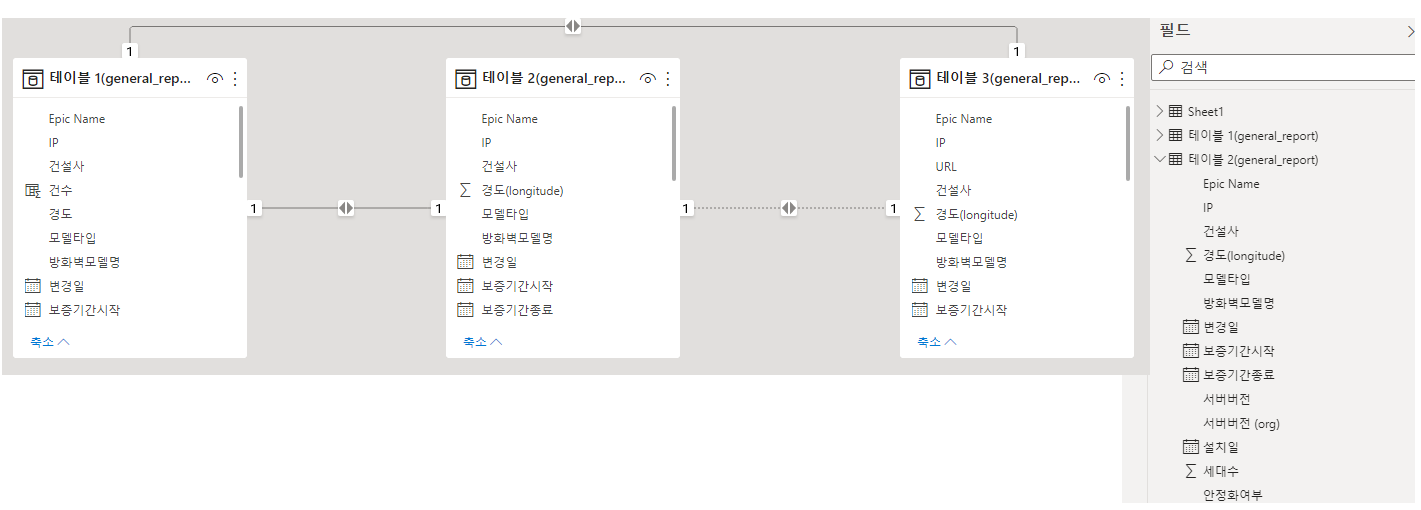The width and height of the screenshot is (1421, 510).
Task: Select the top relationship arrow linking 테이블 1 and 3
Action: click(572, 26)
